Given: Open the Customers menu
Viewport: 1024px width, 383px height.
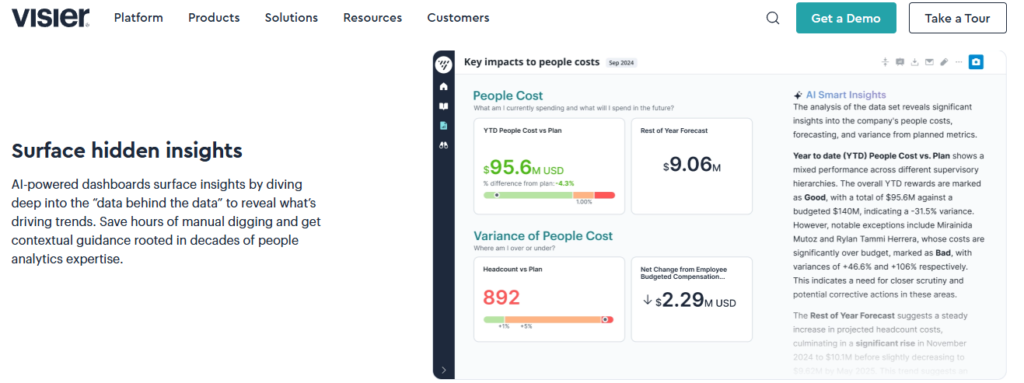Looking at the screenshot, I should point(458,18).
